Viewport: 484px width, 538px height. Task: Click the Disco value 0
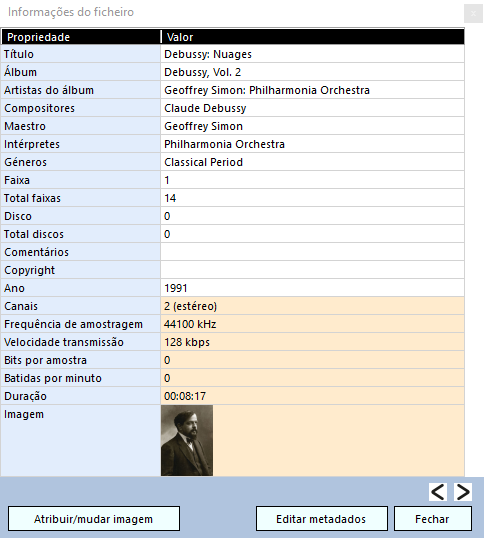(x=167, y=216)
